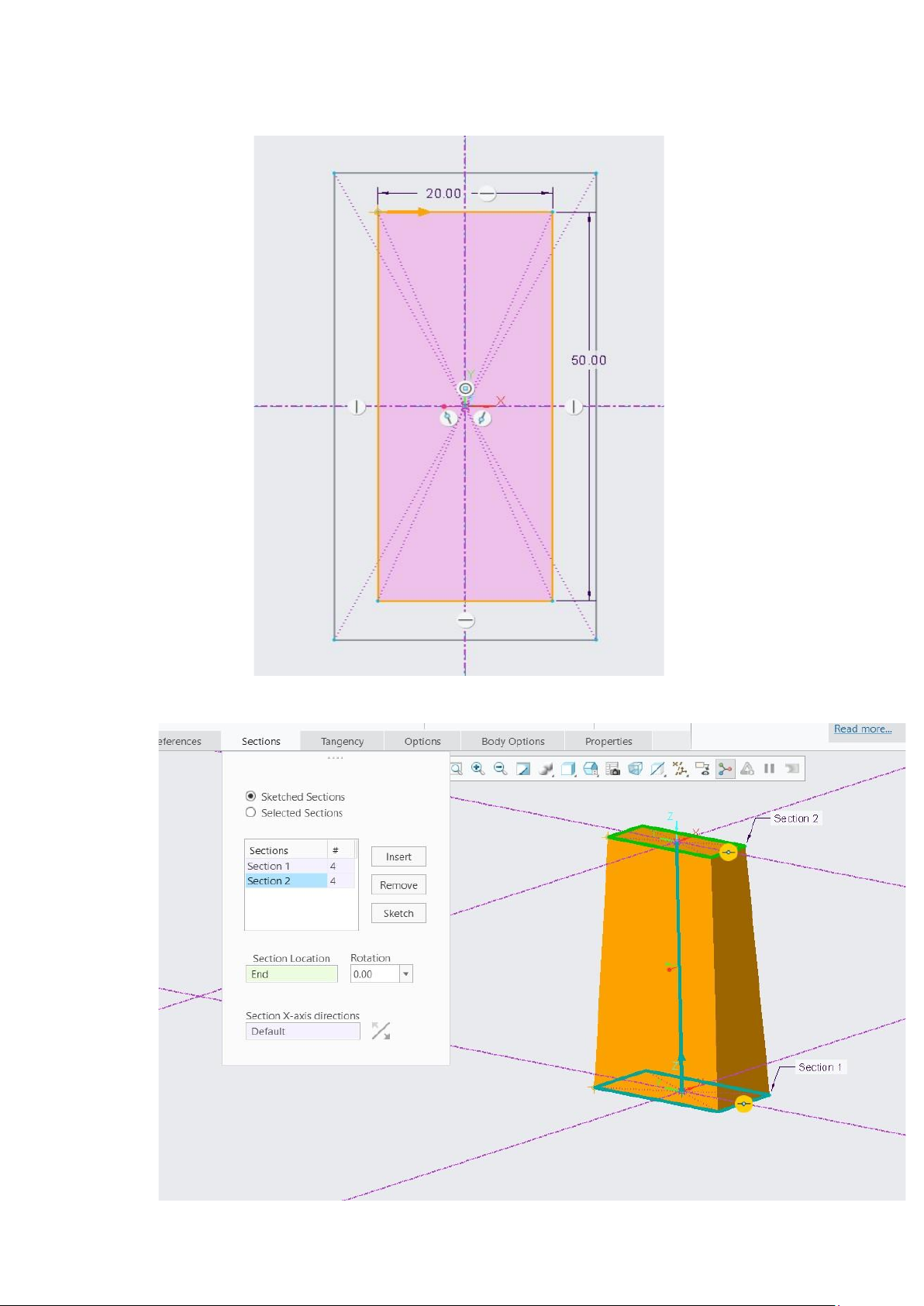The image size is (924, 1306).
Task: Click the 50.00 height dimension
Action: tap(588, 360)
